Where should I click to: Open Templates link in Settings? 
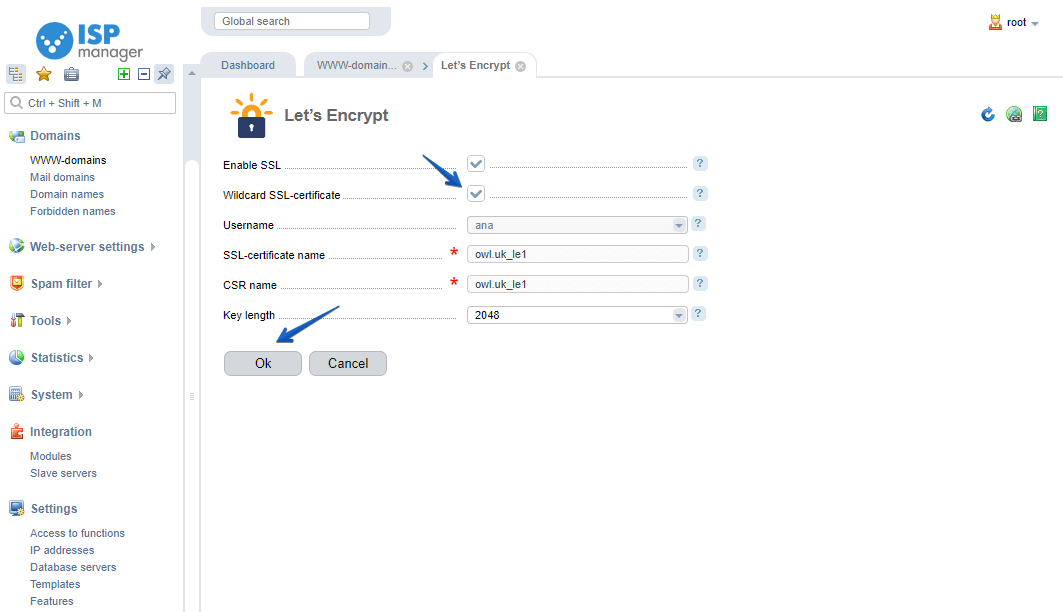[55, 584]
